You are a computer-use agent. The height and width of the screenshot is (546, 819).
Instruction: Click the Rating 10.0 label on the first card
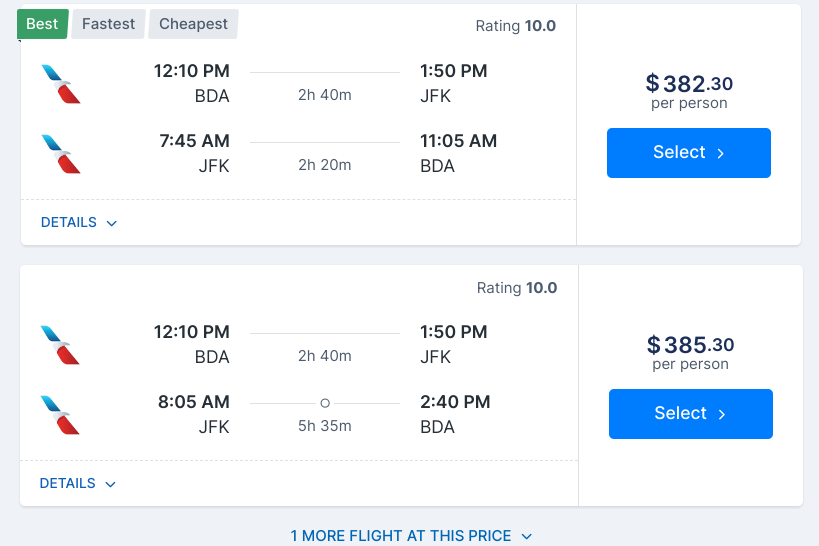(x=516, y=26)
